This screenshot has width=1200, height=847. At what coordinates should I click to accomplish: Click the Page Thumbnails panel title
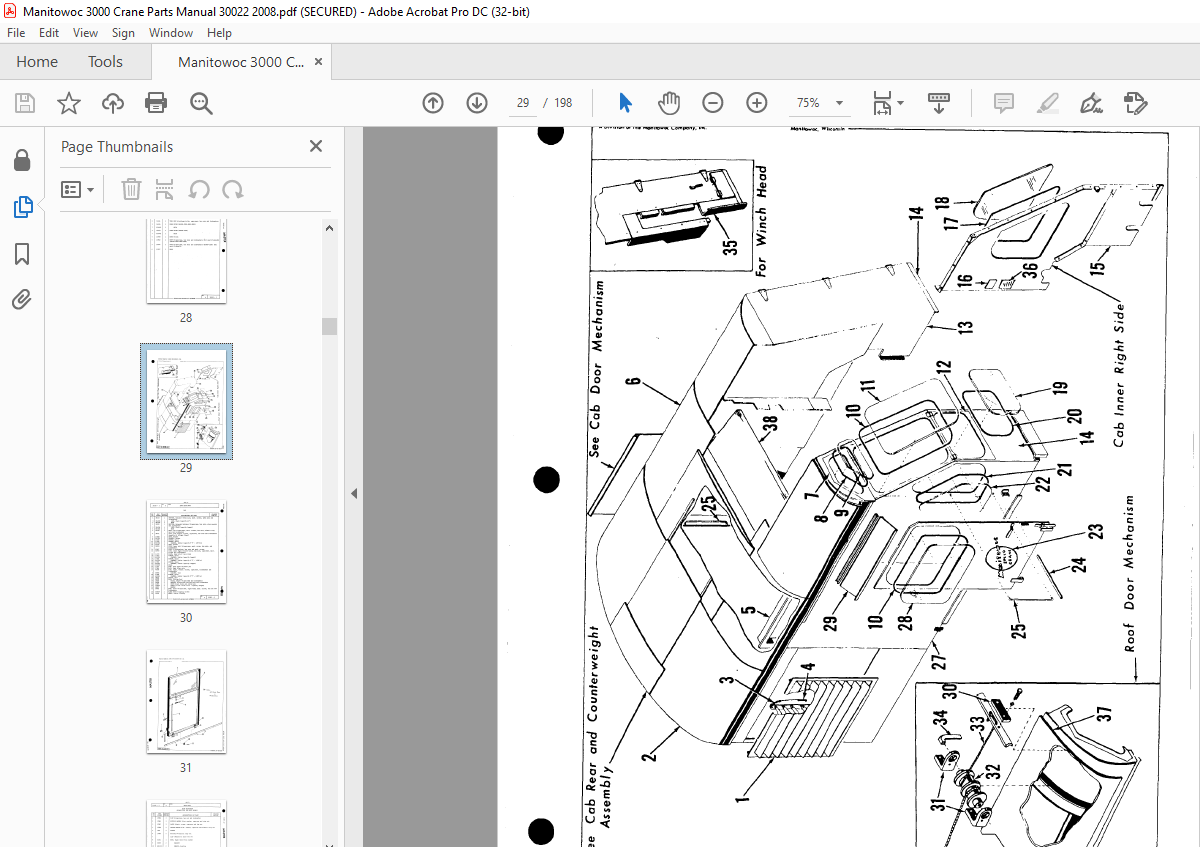(x=117, y=146)
